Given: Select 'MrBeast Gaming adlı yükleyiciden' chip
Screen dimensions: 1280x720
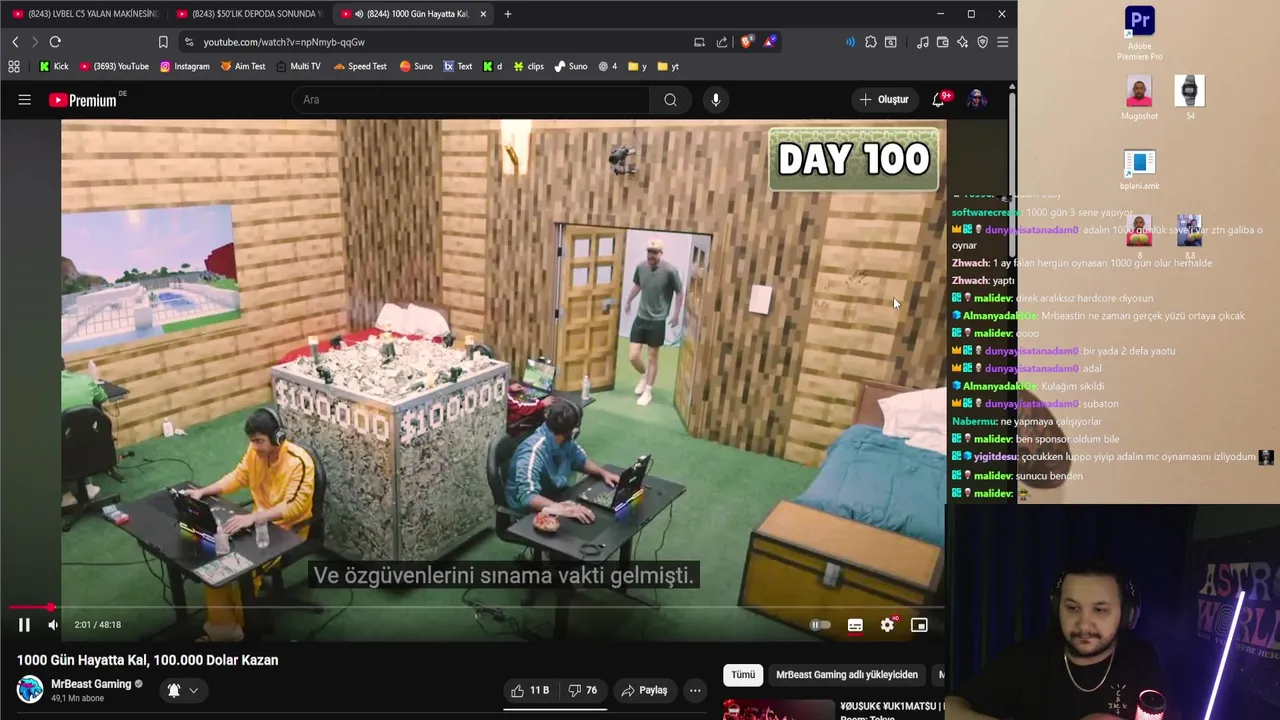Looking at the screenshot, I should [x=847, y=675].
